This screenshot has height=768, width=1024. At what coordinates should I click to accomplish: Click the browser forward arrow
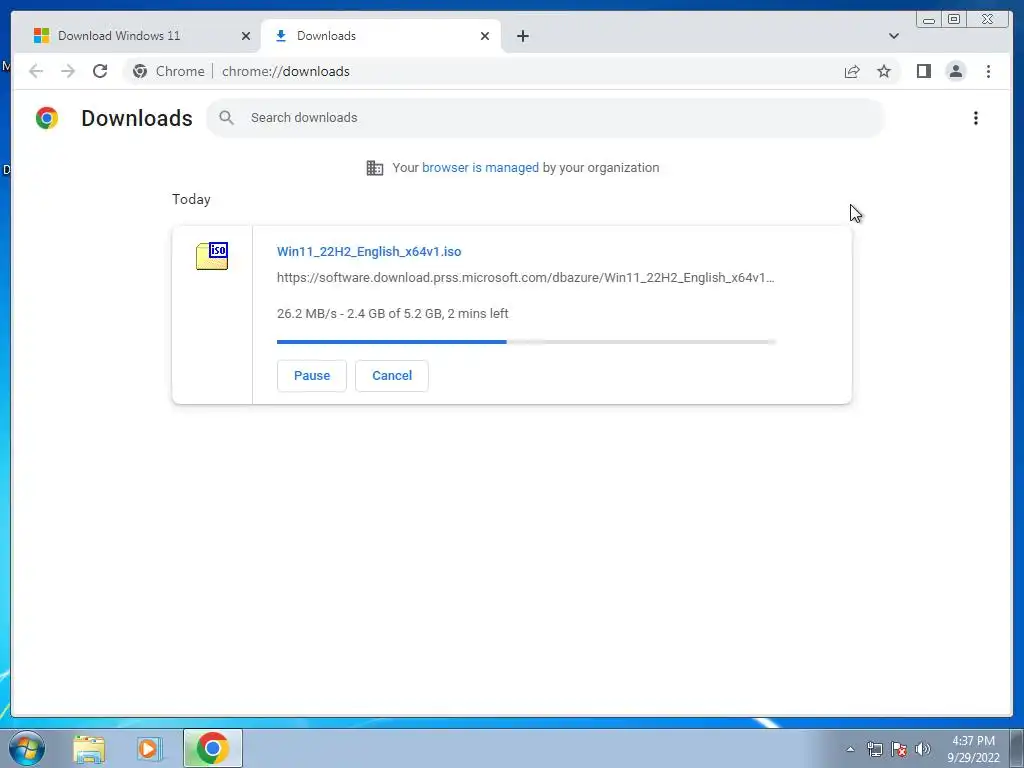click(x=68, y=71)
